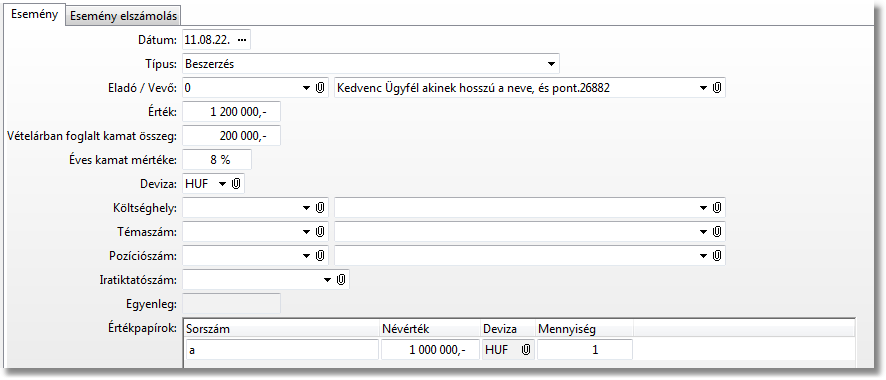This screenshot has width=886, height=380.
Task: Click the paperclip icon beside Témaszám code field
Action: [320, 232]
